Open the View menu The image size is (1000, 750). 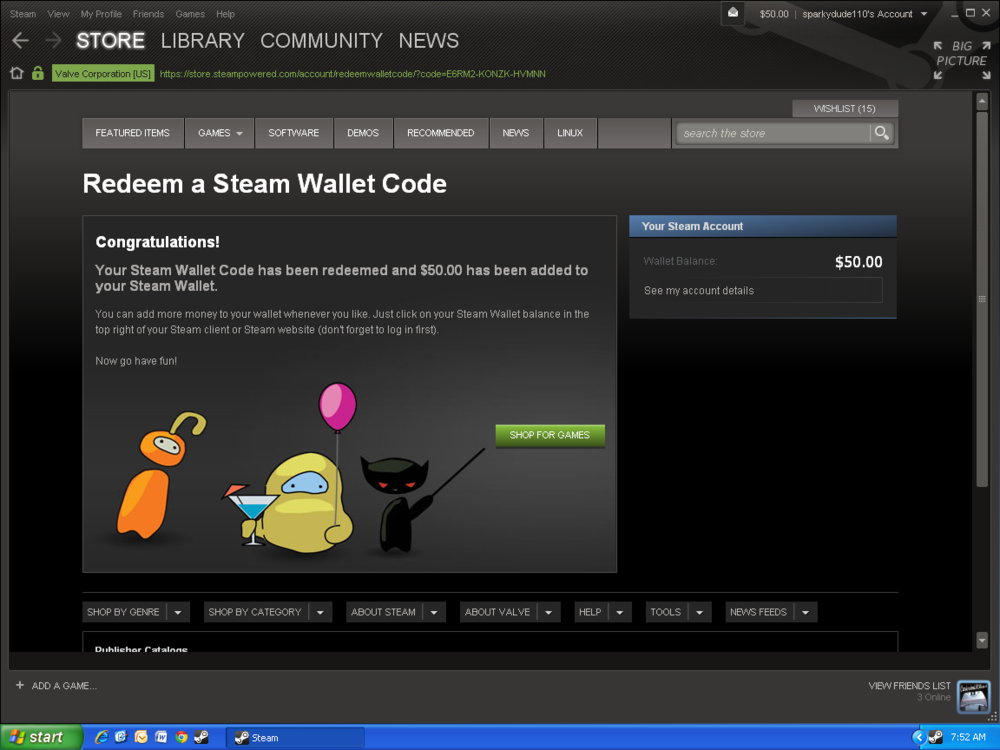[x=58, y=13]
